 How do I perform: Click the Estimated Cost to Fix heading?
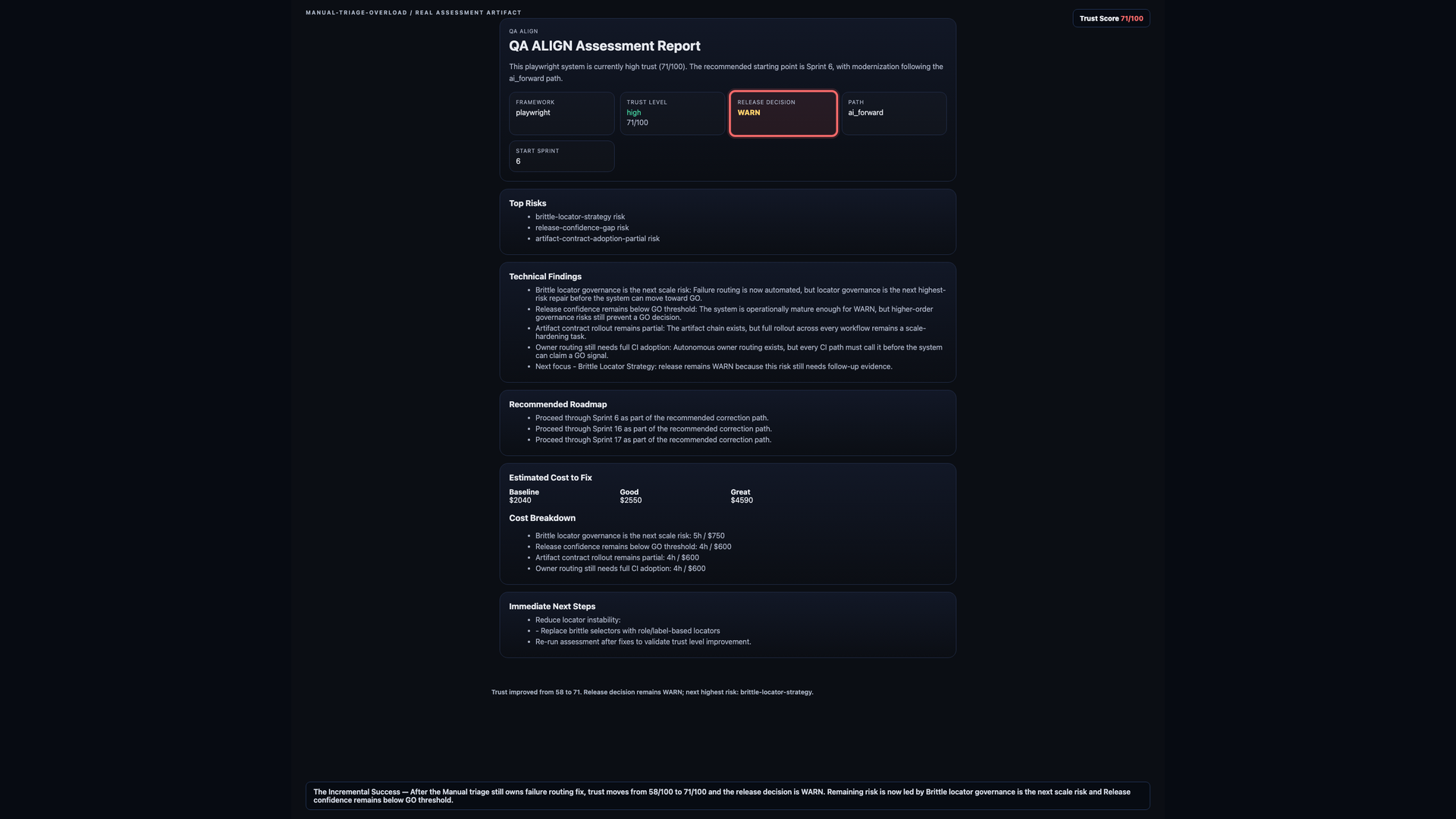pyautogui.click(x=551, y=478)
